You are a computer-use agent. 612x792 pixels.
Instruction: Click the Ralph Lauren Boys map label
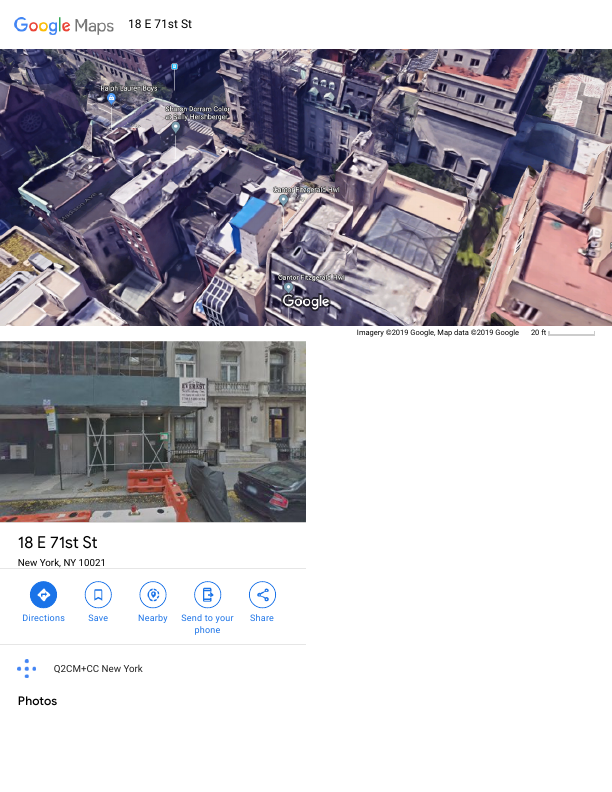(x=129, y=88)
